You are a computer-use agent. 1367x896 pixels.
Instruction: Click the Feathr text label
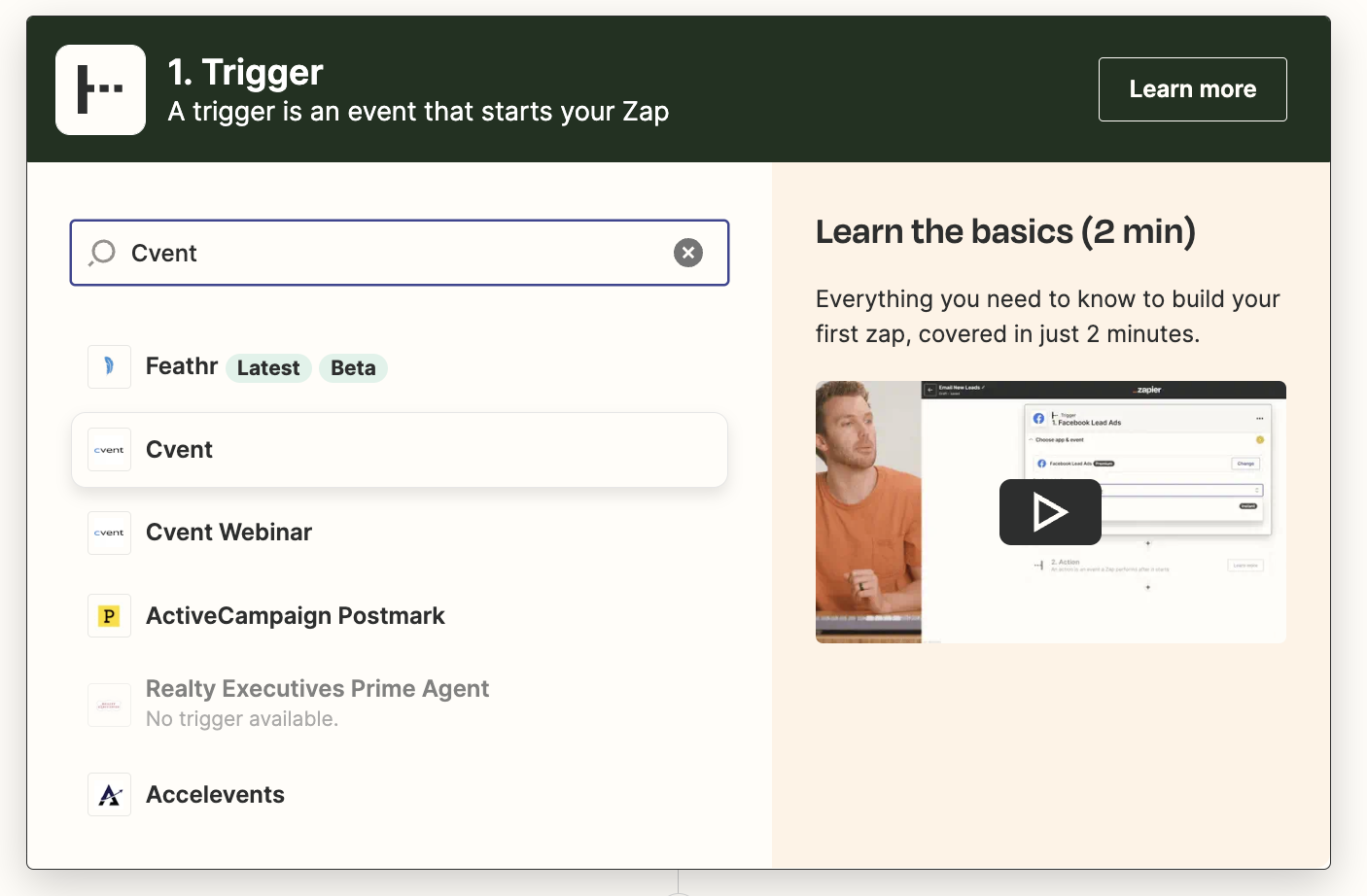[x=182, y=366]
